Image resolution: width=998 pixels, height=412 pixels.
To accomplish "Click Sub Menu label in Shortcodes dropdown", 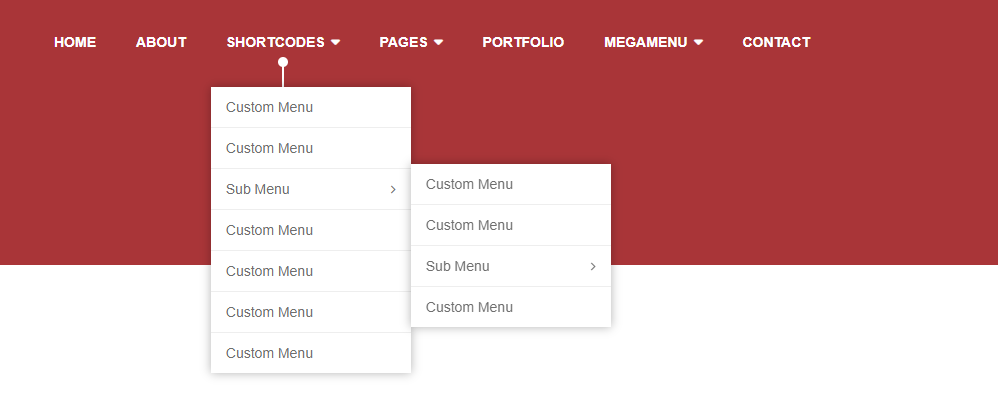I will (x=258, y=189).
